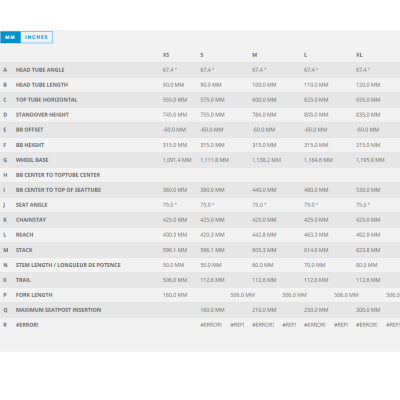Image resolution: width=400 pixels, height=400 pixels.
Task: Select the M size column header
Action: pyautogui.click(x=255, y=55)
